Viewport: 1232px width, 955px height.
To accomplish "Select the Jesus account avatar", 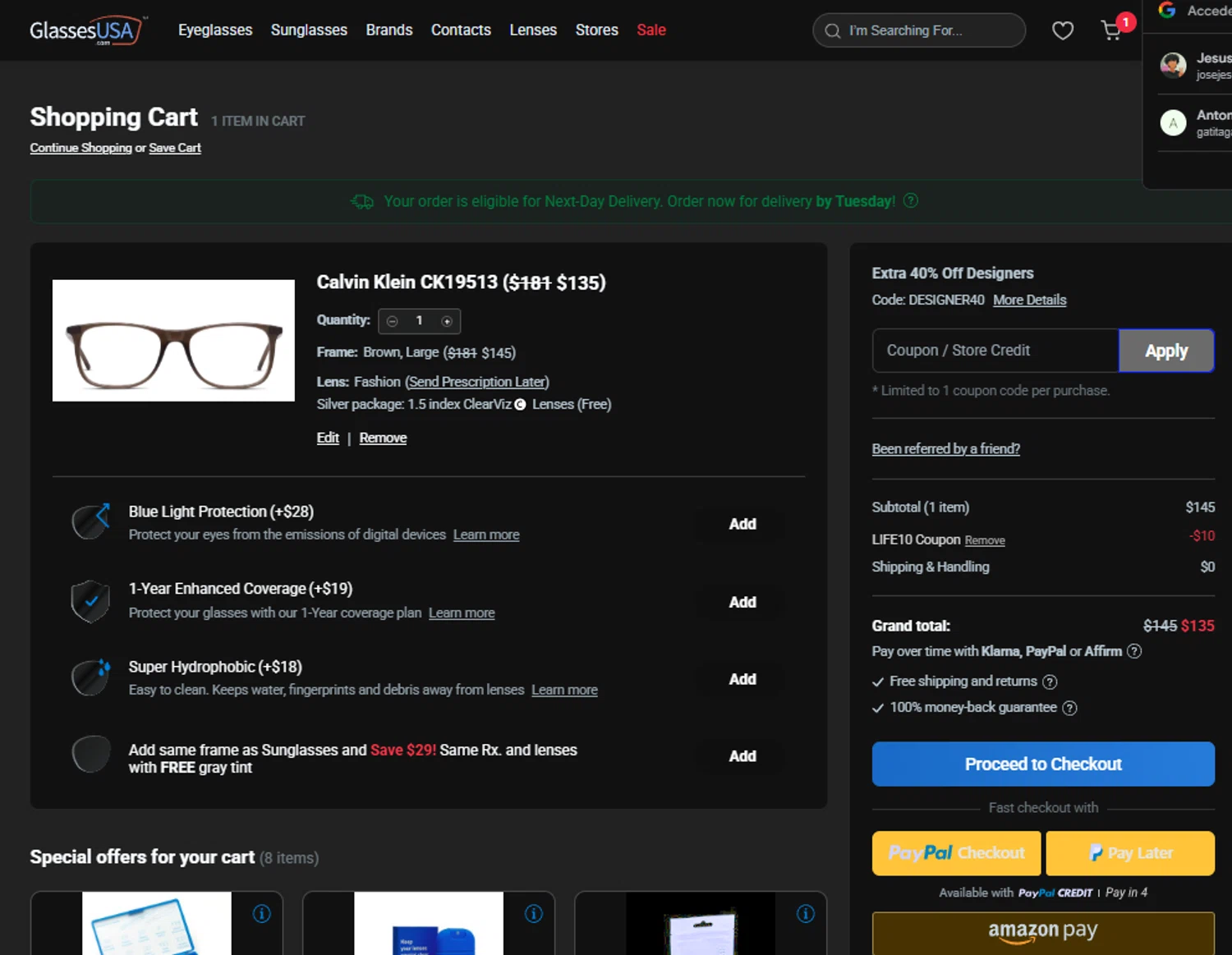I will click(x=1173, y=65).
